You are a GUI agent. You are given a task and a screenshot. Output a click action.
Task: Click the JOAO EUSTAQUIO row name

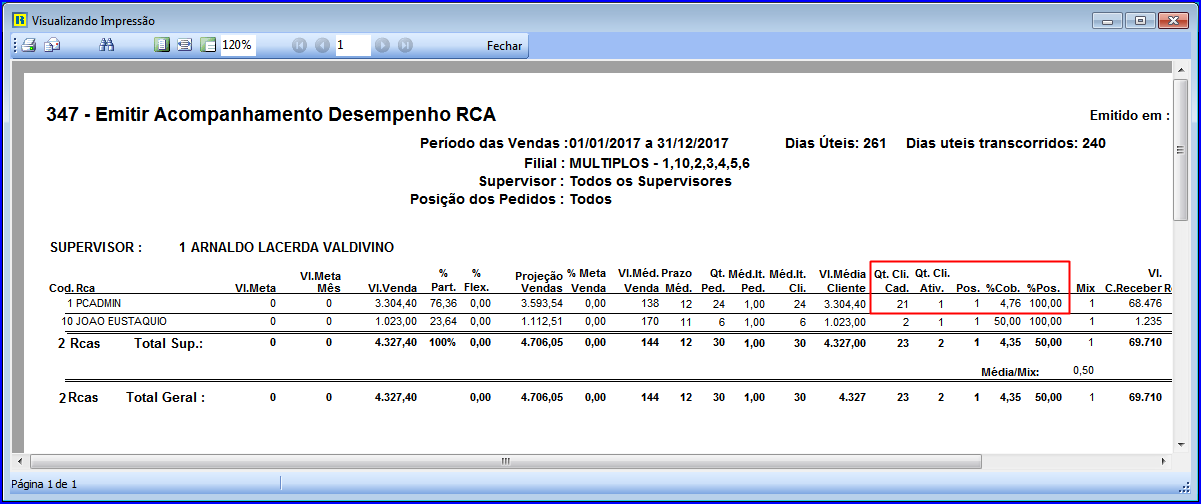point(121,322)
